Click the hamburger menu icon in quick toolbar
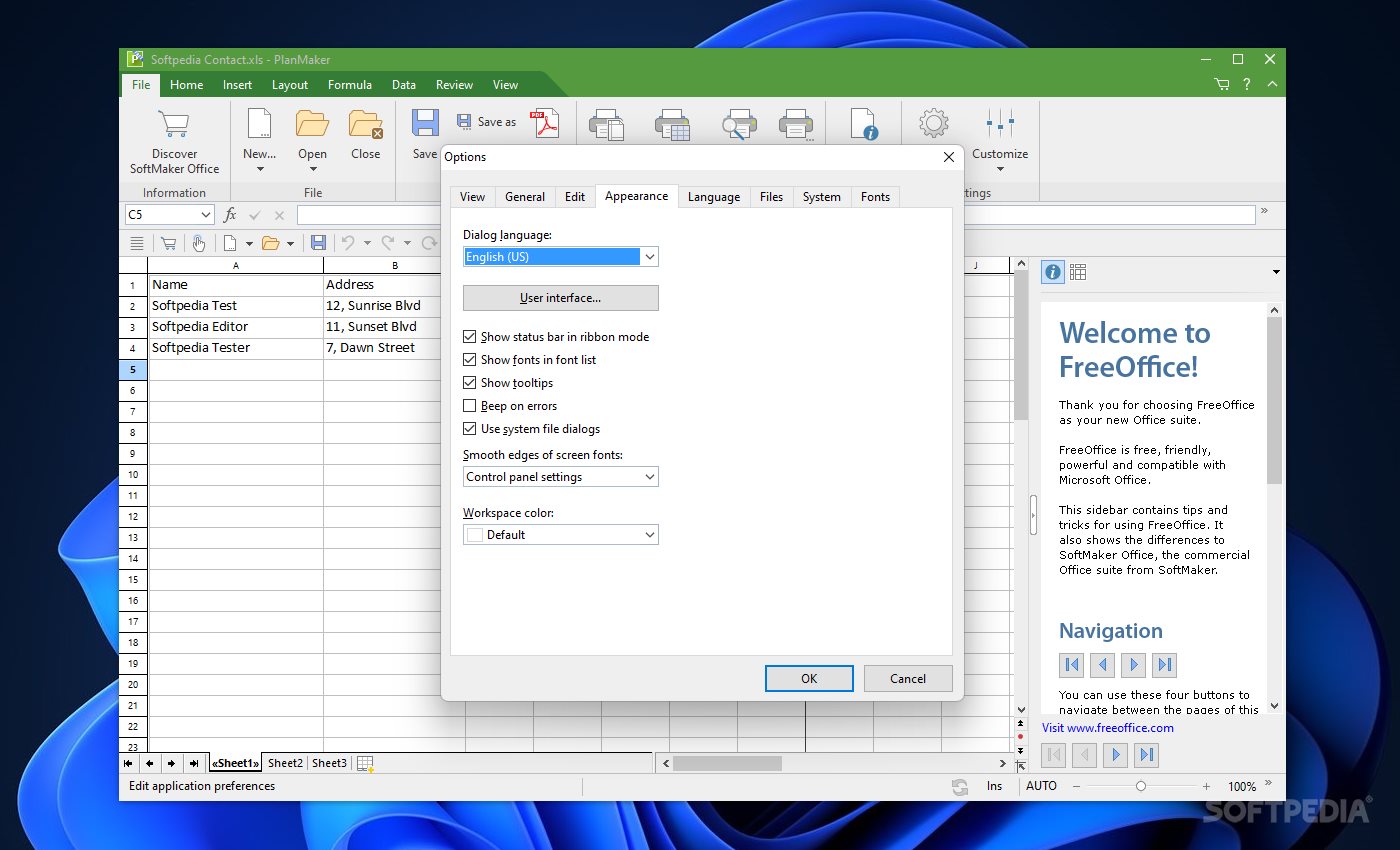The height and width of the screenshot is (850, 1400). click(x=137, y=243)
